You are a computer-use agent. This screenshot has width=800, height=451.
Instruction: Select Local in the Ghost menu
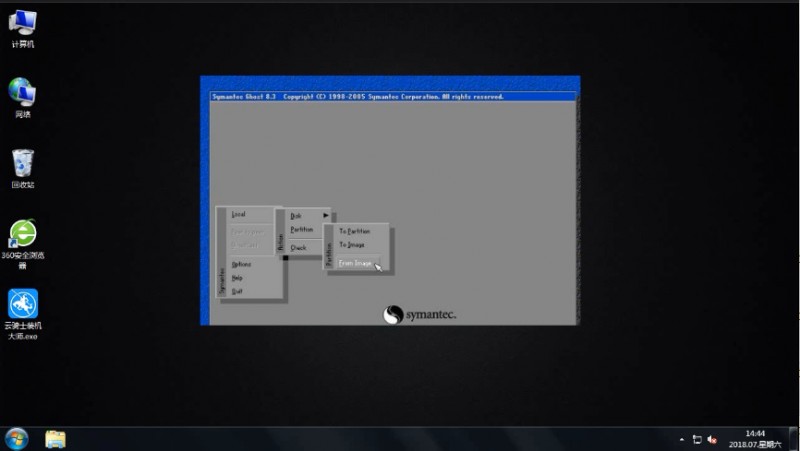click(238, 214)
